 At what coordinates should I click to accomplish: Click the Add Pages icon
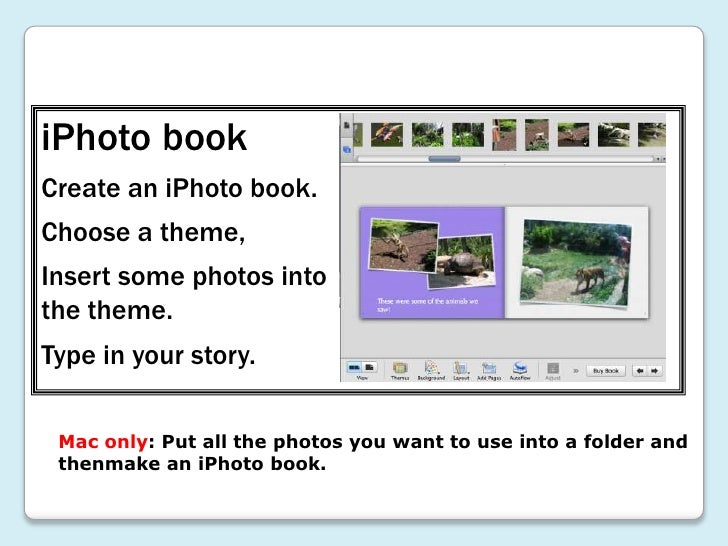(x=489, y=370)
